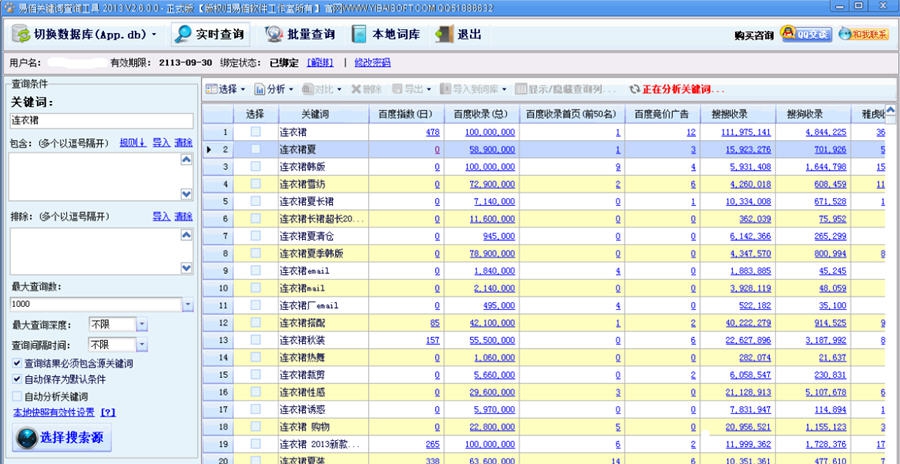Open 批量查询 batch query
Viewport: 900px width, 464px height.
pyautogui.click(x=300, y=34)
